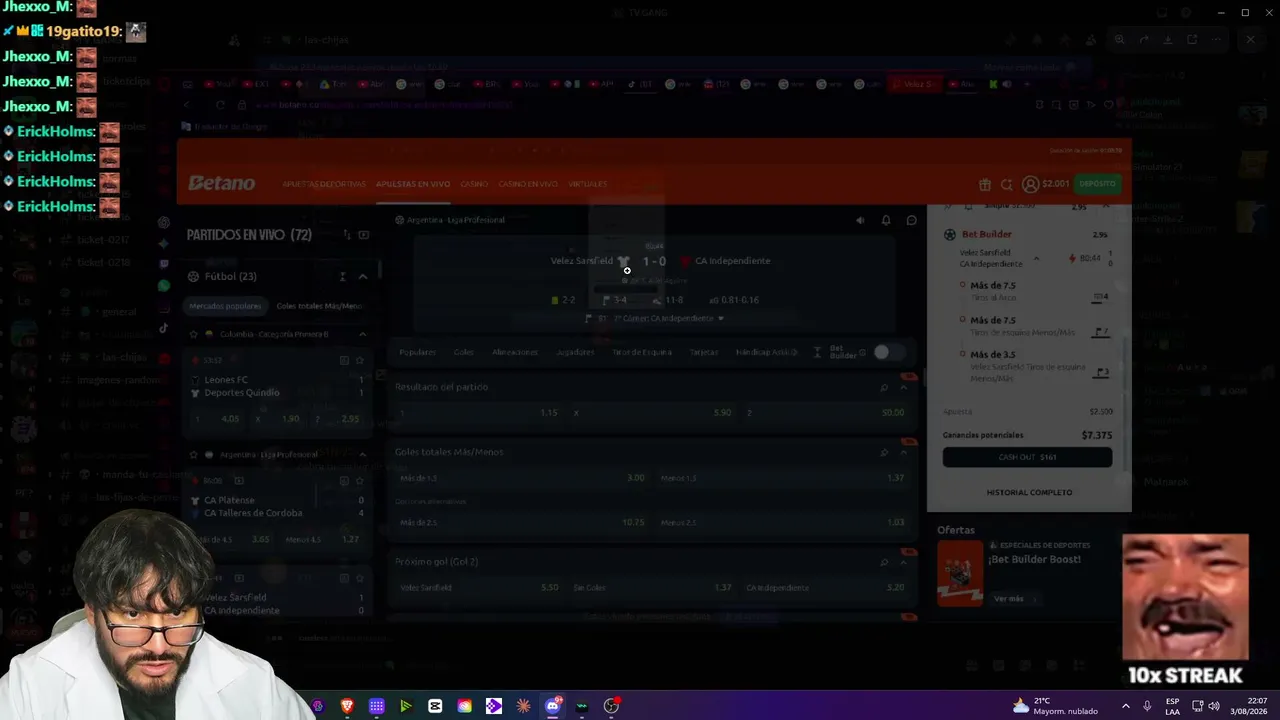Collapse the Resultado del partido section
Screen dimensions: 1280x720
[x=904, y=387]
